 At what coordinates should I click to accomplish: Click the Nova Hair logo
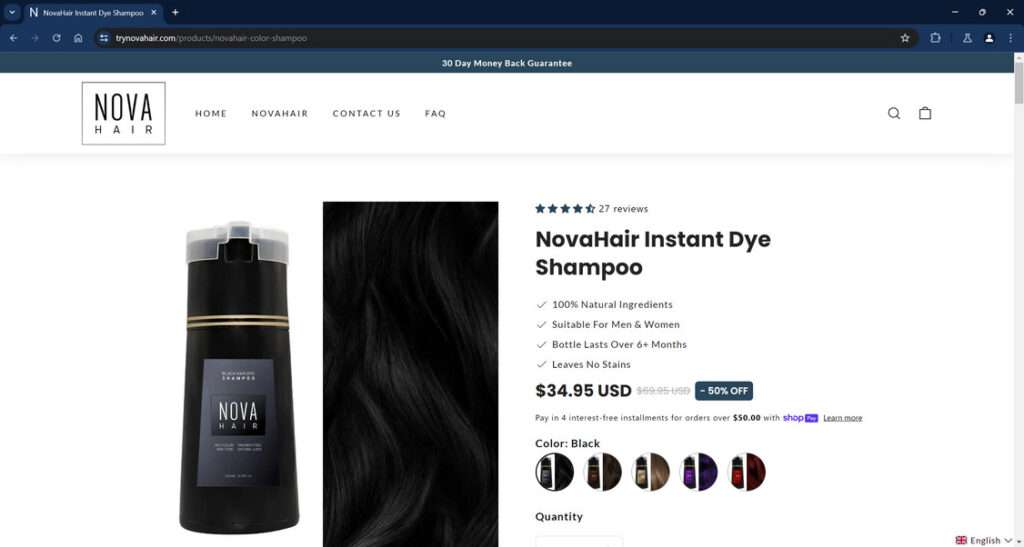(x=123, y=113)
